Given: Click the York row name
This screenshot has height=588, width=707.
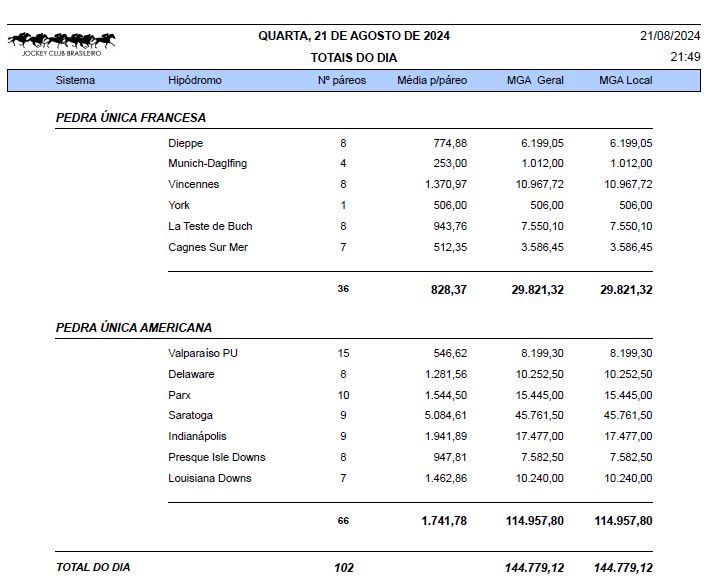Looking at the screenshot, I should coord(179,205).
